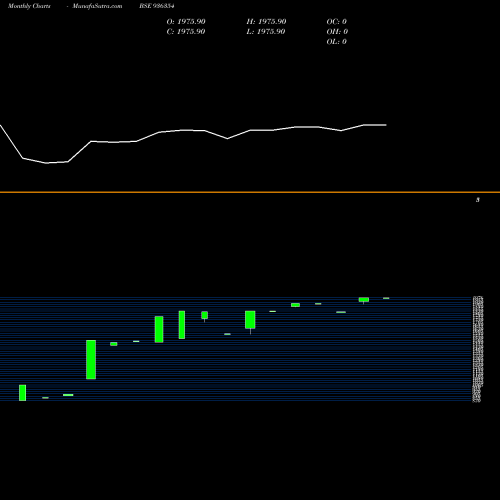
Task: Click the MunafaSutra.com site label
Action: coord(97,6)
